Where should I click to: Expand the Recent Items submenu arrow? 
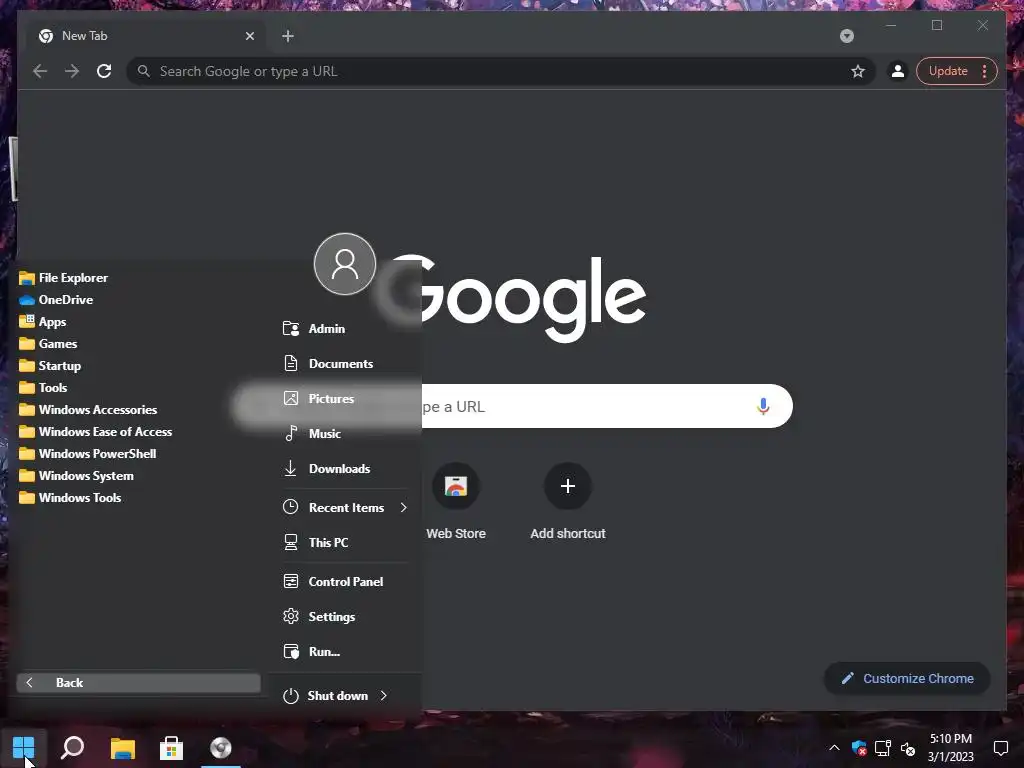404,507
